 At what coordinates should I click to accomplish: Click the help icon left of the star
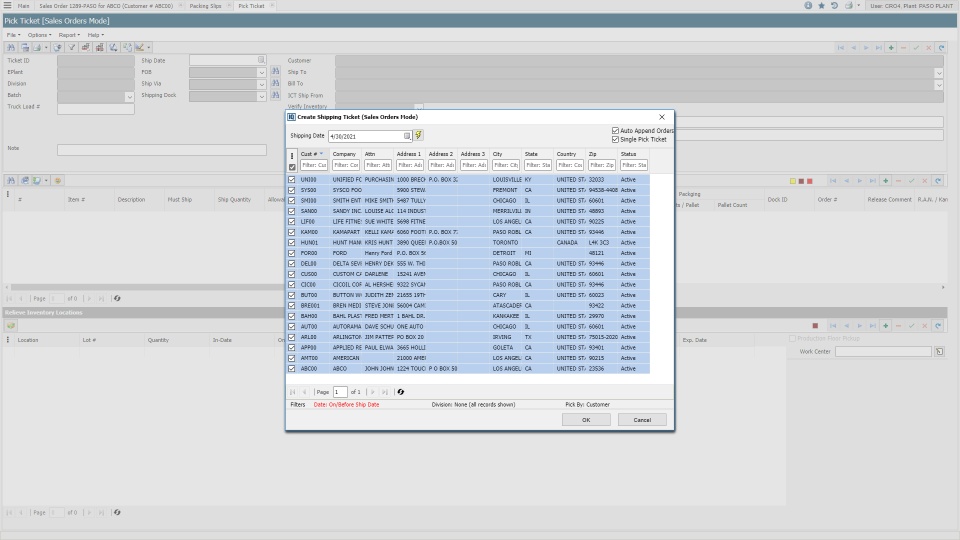808,6
